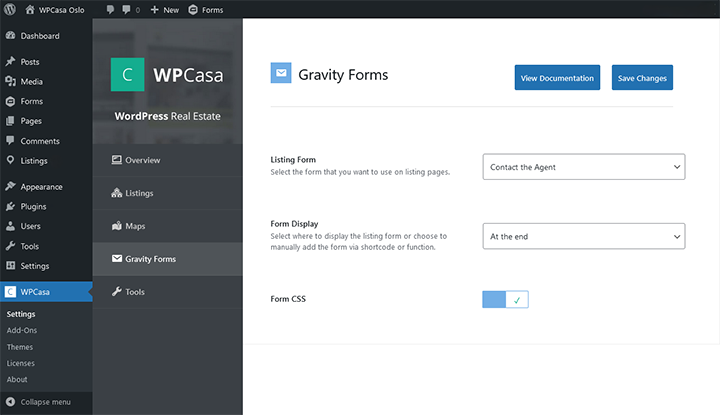Open the WPCasa Oslo home icon
The image size is (720, 415).
click(30, 9)
